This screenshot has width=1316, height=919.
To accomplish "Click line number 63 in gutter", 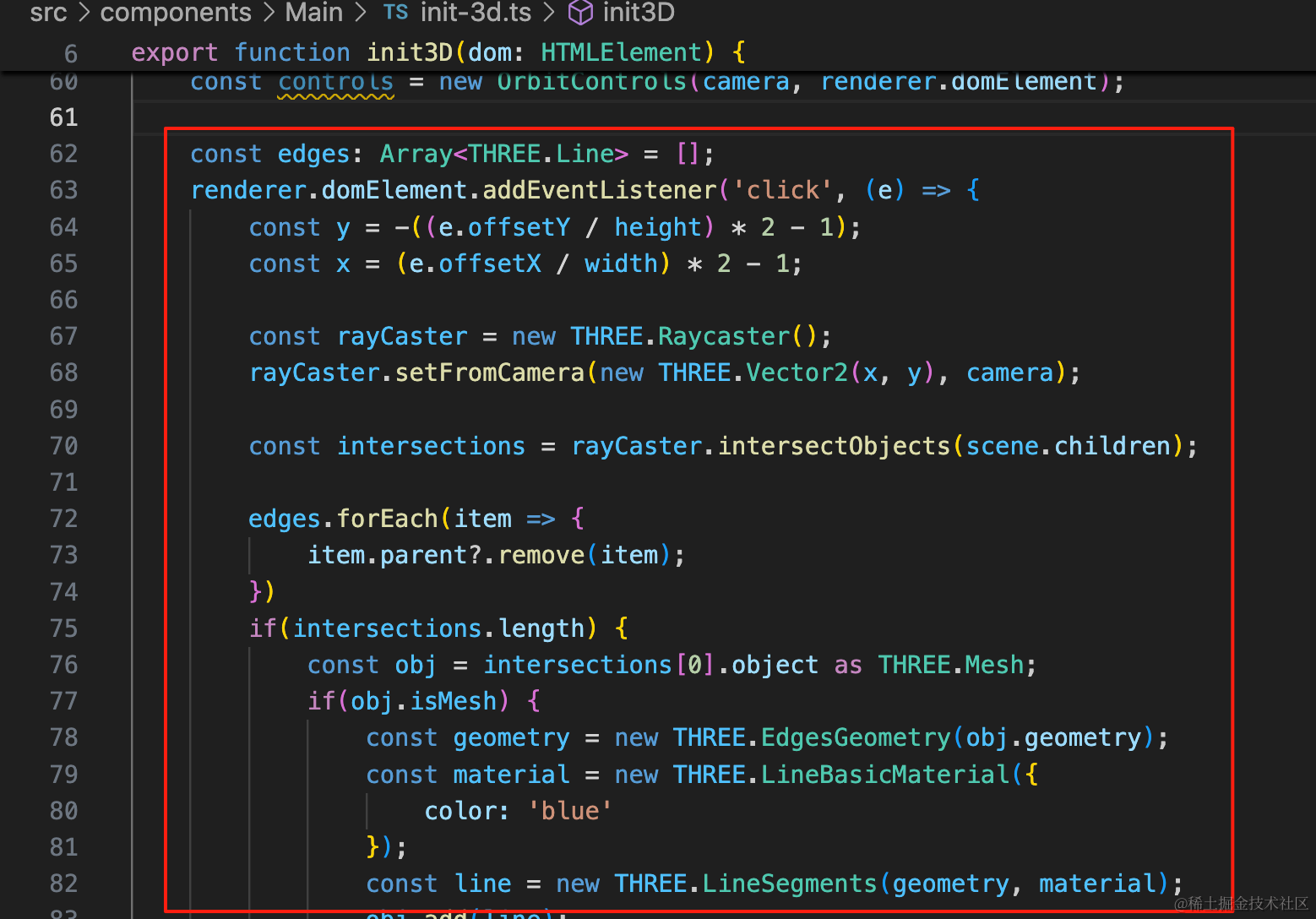I will [64, 190].
